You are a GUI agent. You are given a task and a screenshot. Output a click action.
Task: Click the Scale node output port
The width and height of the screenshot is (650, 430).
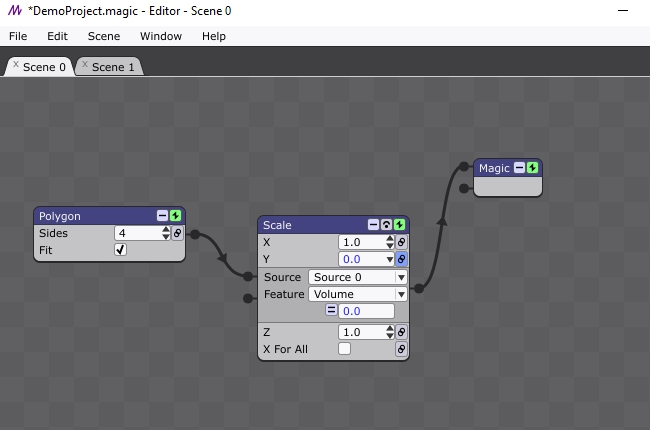[x=419, y=288]
